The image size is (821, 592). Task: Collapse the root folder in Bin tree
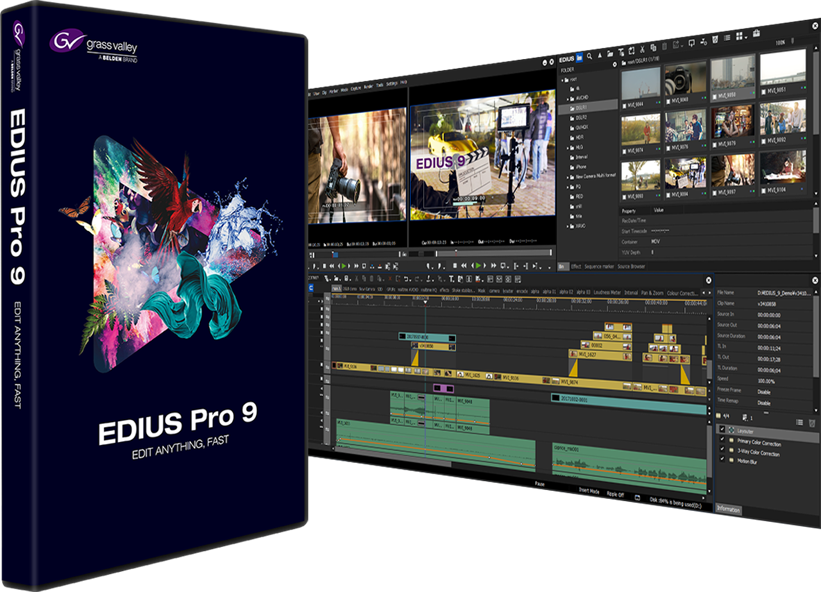(563, 80)
